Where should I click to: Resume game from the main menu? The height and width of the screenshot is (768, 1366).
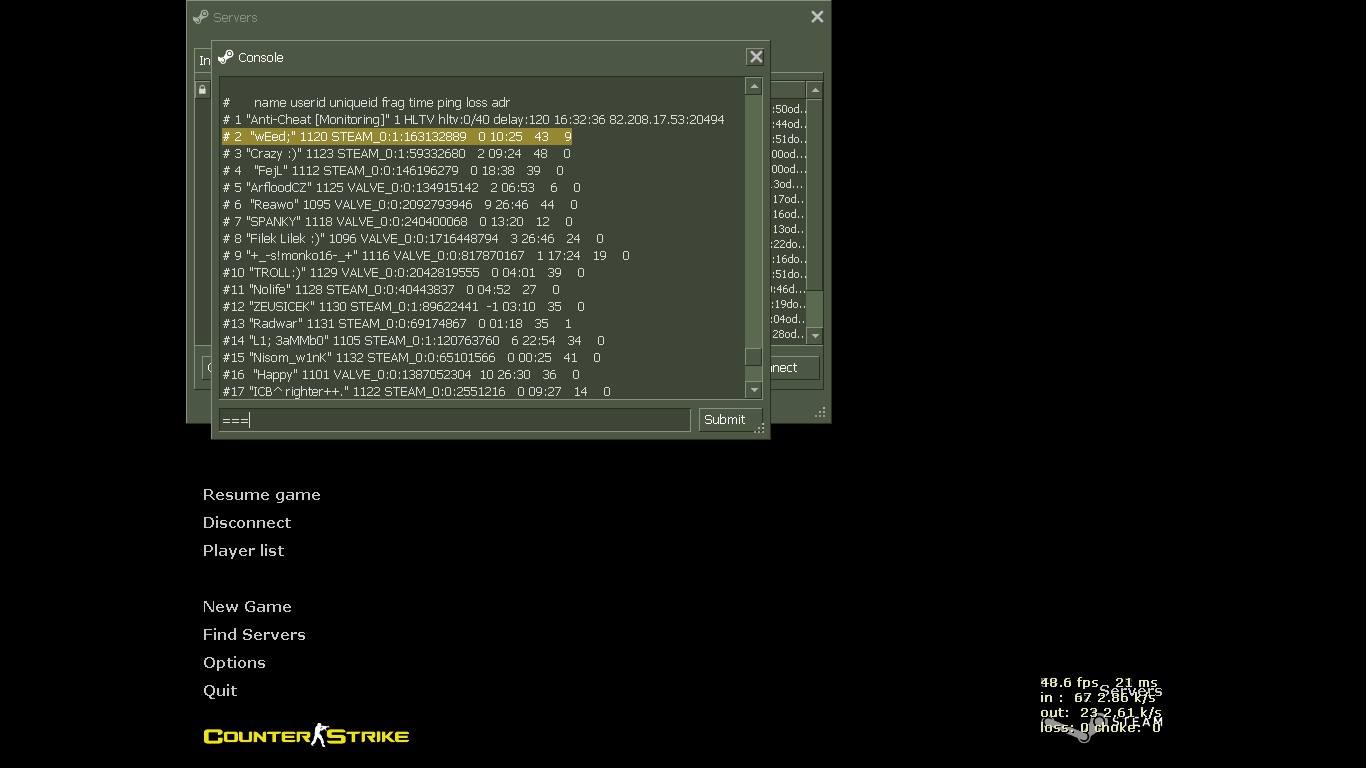pos(262,495)
